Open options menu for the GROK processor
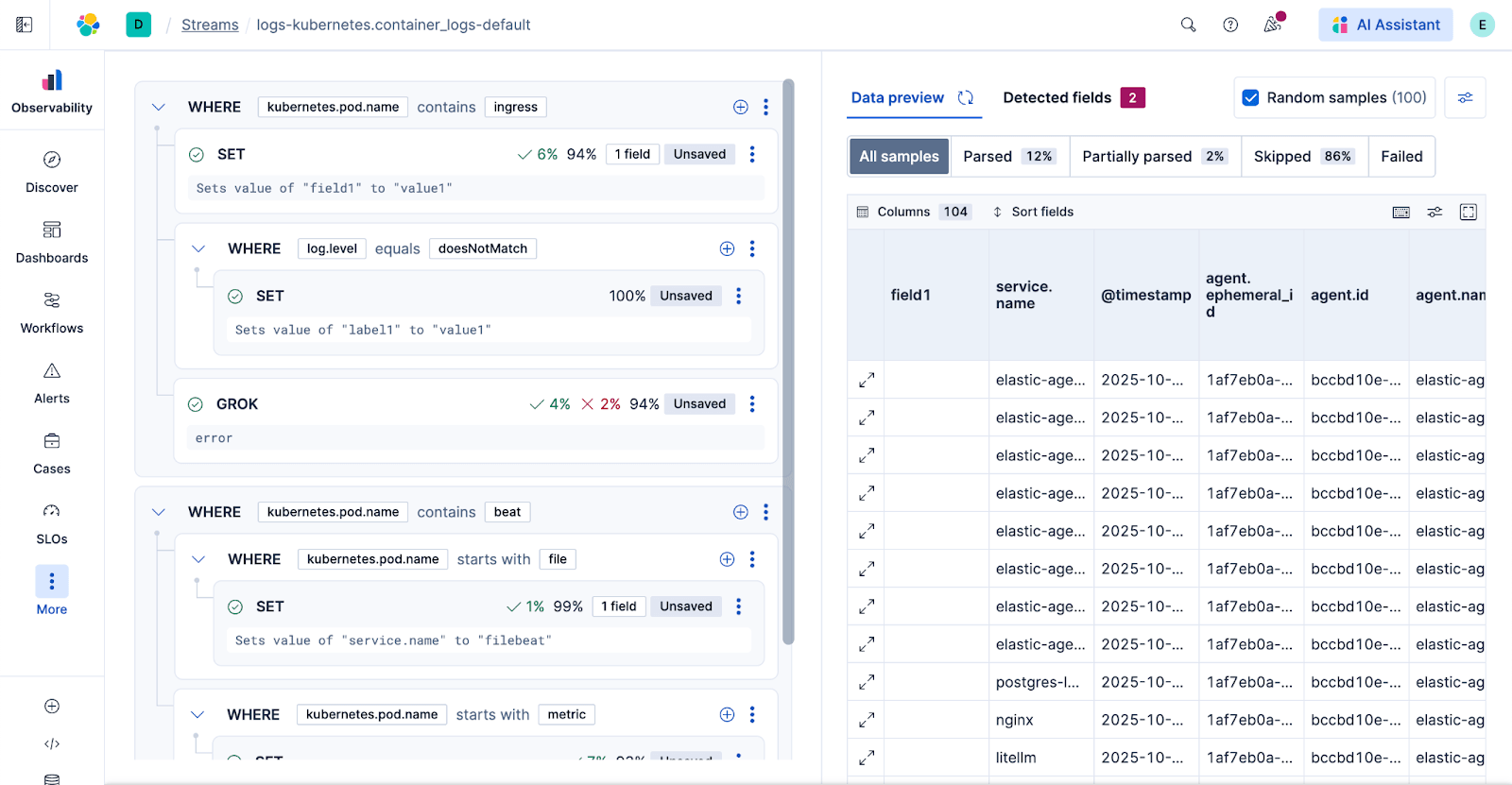 pyautogui.click(x=752, y=404)
